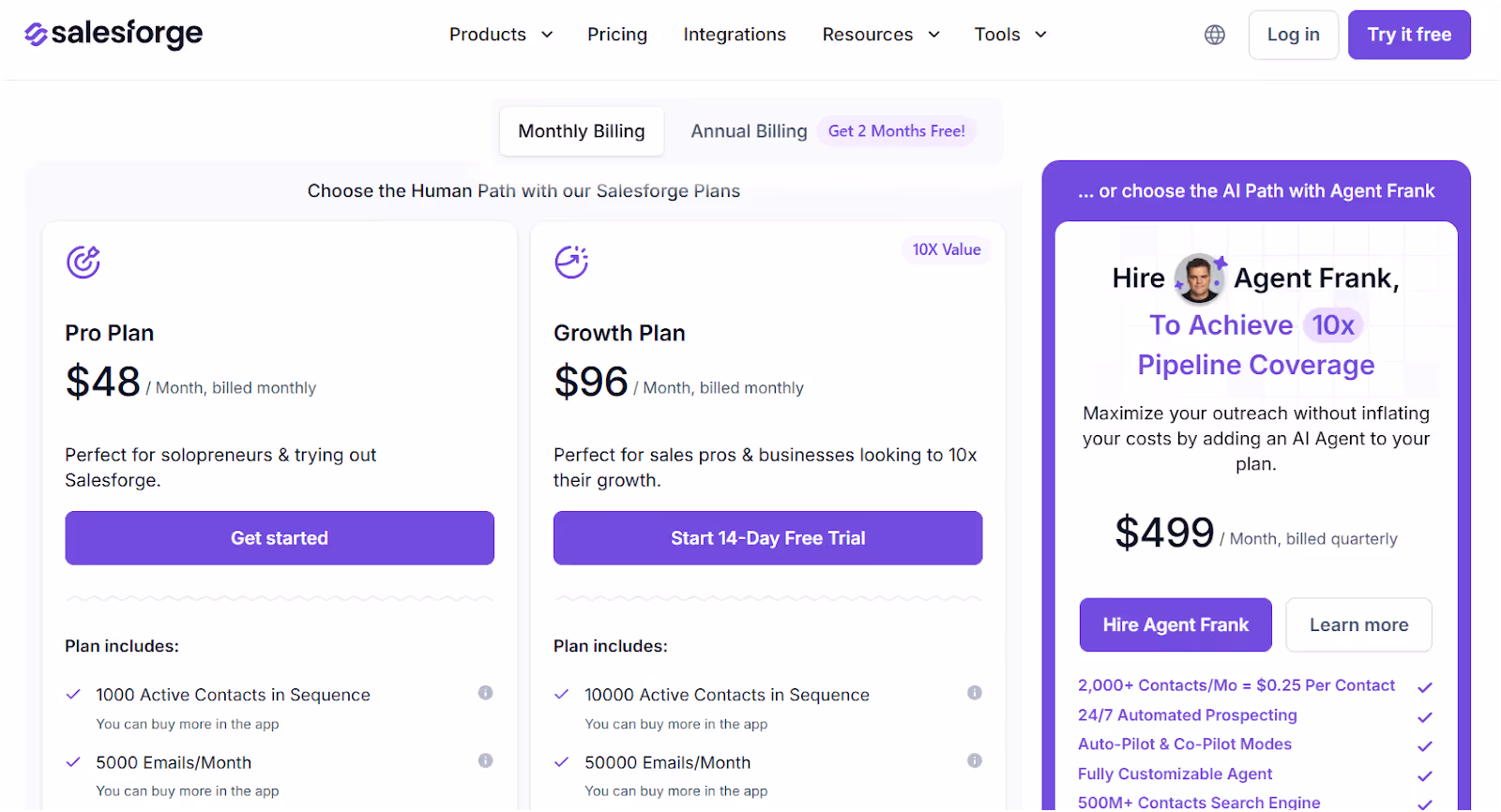The image size is (1501, 812).
Task: Click the $499 Agent Frank price
Action: [1164, 533]
